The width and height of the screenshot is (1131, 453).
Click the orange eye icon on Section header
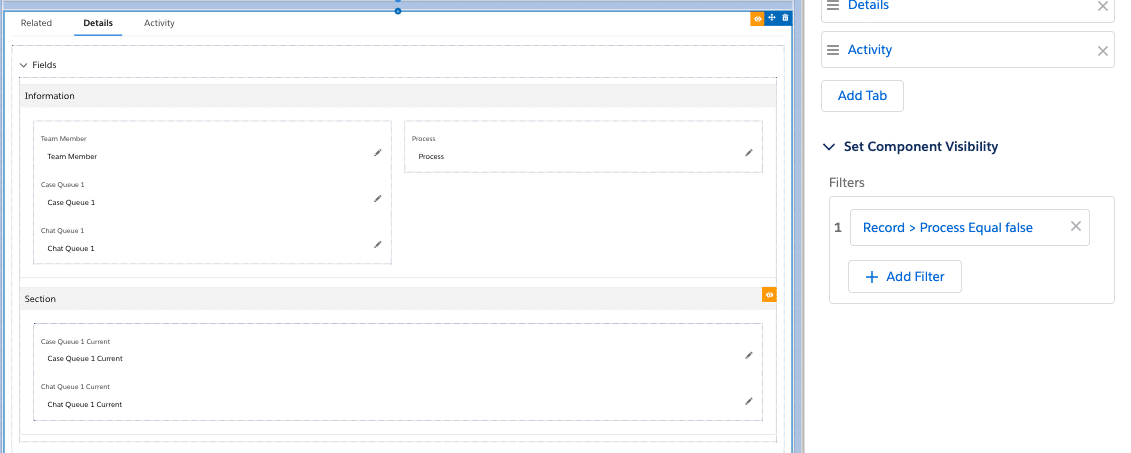pyautogui.click(x=770, y=295)
